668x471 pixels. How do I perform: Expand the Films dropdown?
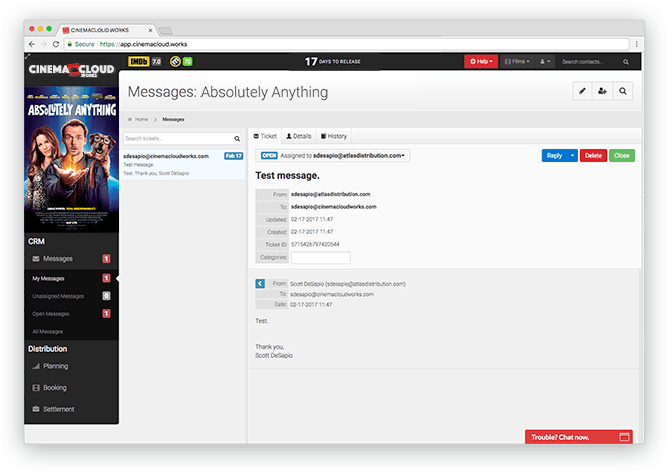[517, 62]
